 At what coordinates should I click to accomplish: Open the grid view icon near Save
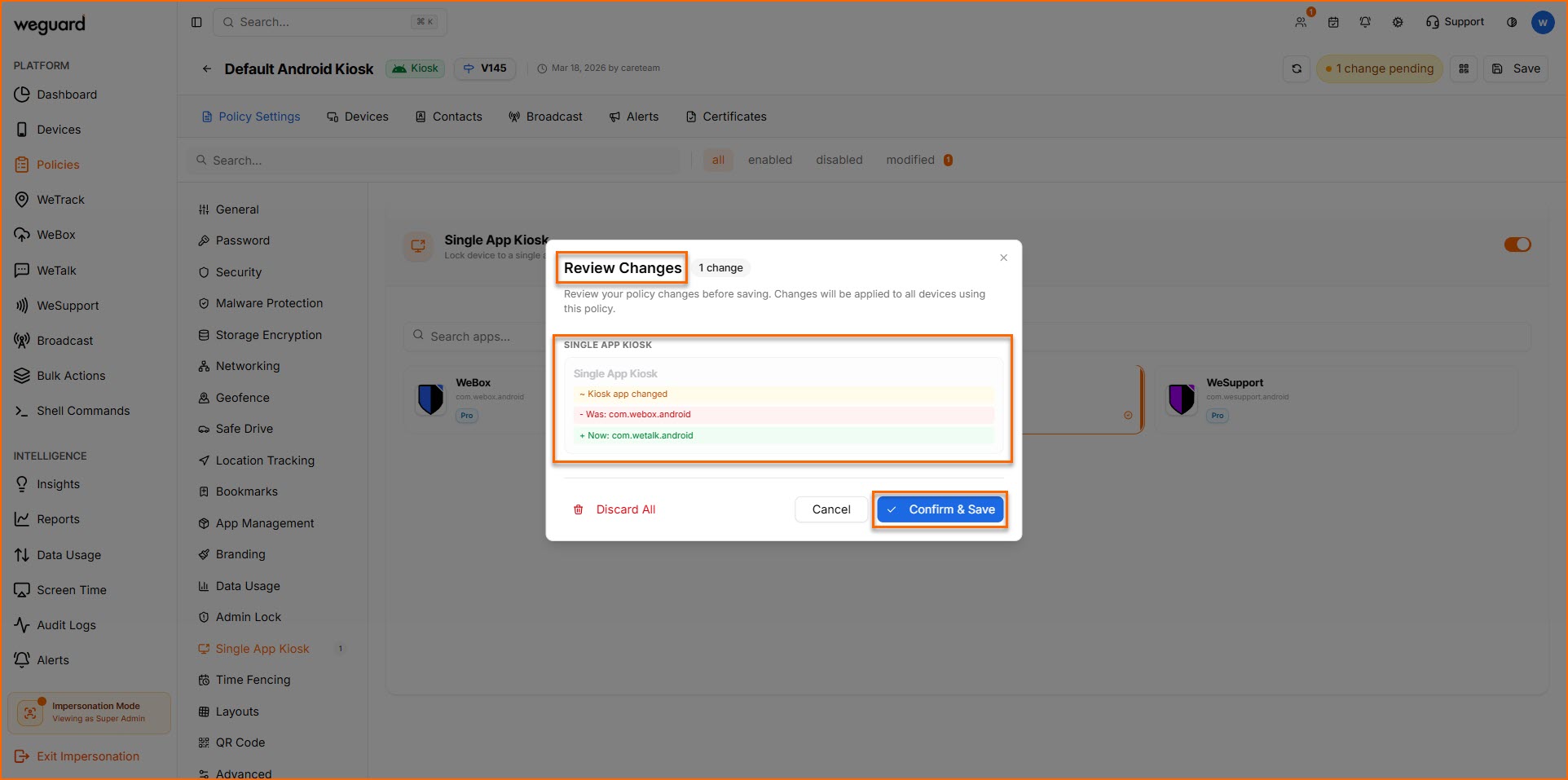[1464, 69]
